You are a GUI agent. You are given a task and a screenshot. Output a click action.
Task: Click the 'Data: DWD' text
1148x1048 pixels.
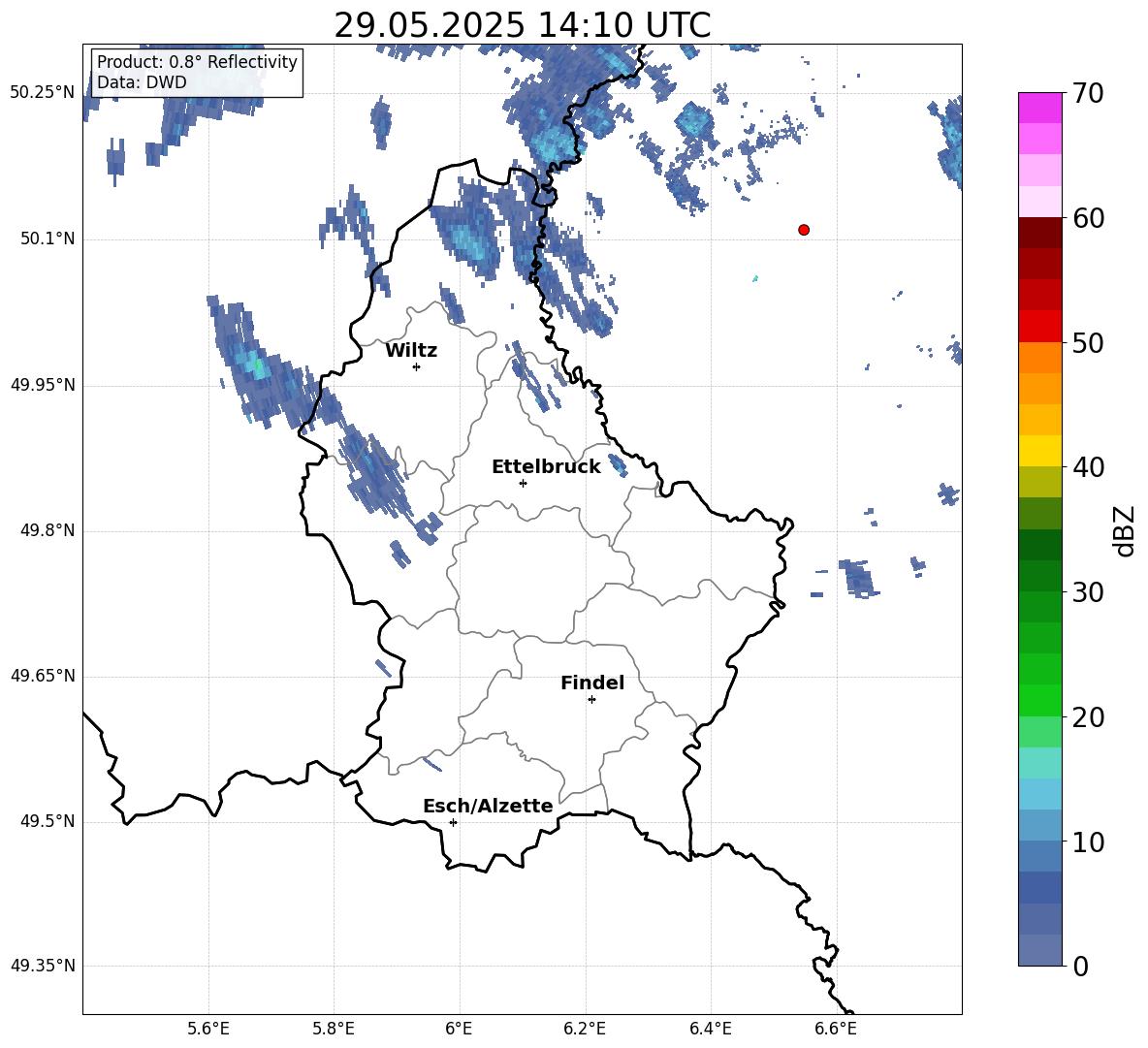pos(142,82)
